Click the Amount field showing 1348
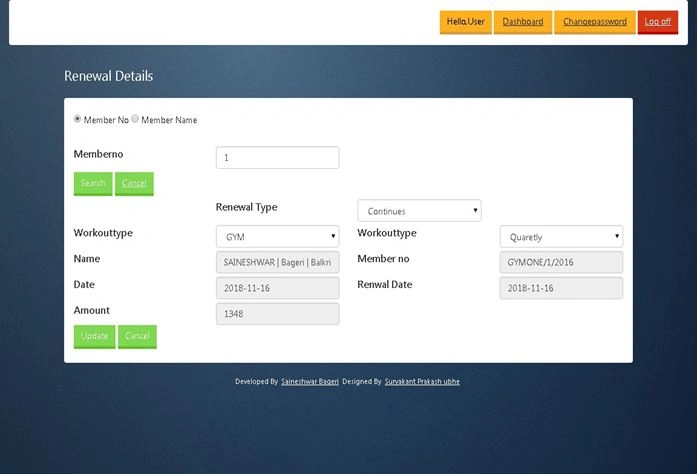 pos(277,314)
